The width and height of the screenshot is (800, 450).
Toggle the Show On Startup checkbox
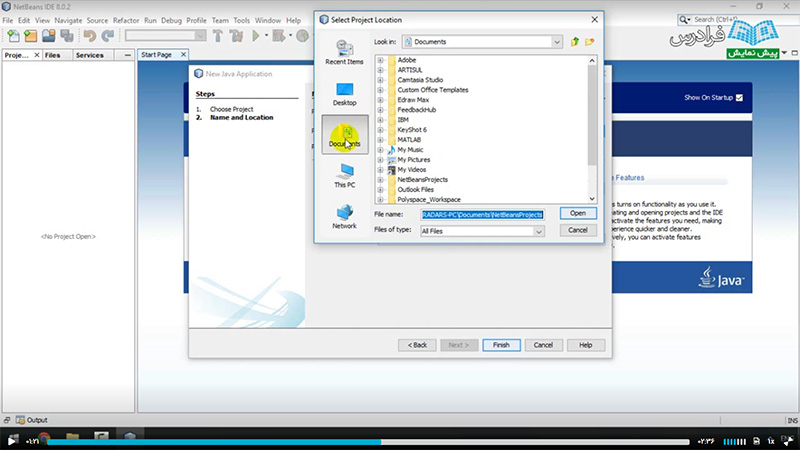pos(740,98)
